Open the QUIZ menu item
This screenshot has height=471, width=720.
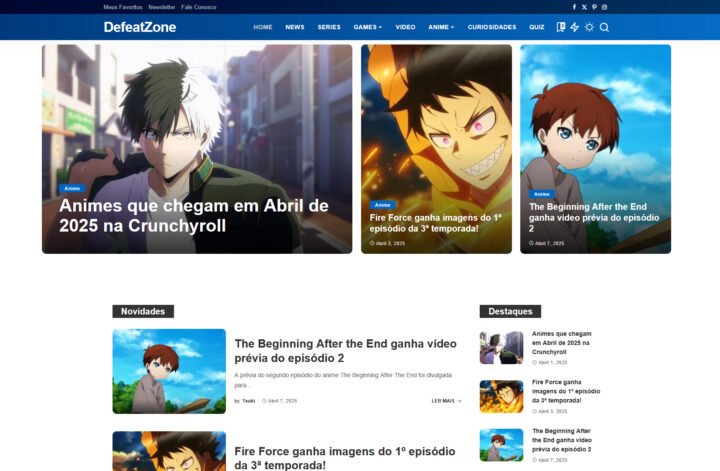point(537,27)
